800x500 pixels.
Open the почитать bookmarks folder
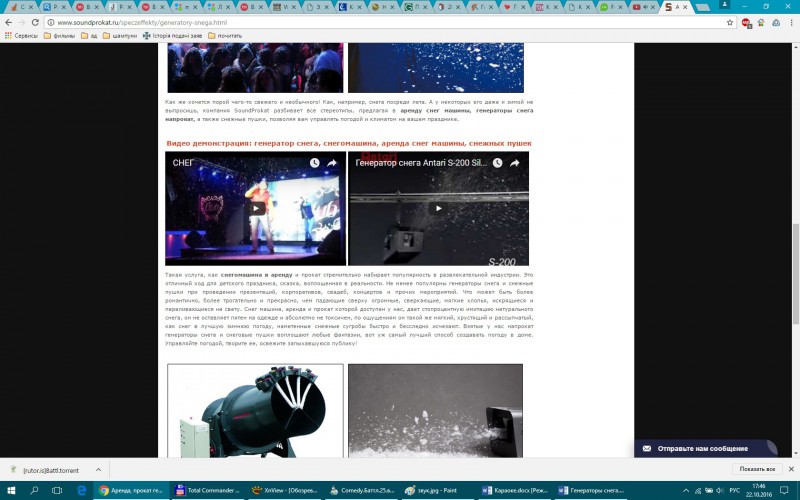tap(225, 36)
